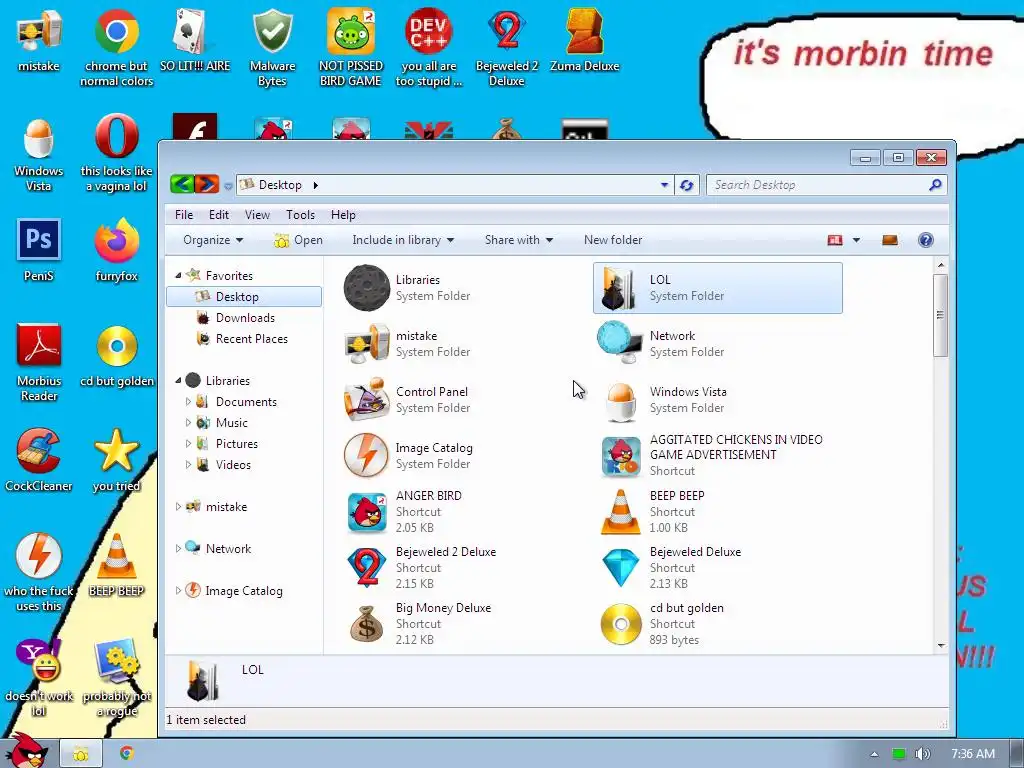Select Pictures in the navigation pane
The image size is (1024, 768).
pos(236,443)
